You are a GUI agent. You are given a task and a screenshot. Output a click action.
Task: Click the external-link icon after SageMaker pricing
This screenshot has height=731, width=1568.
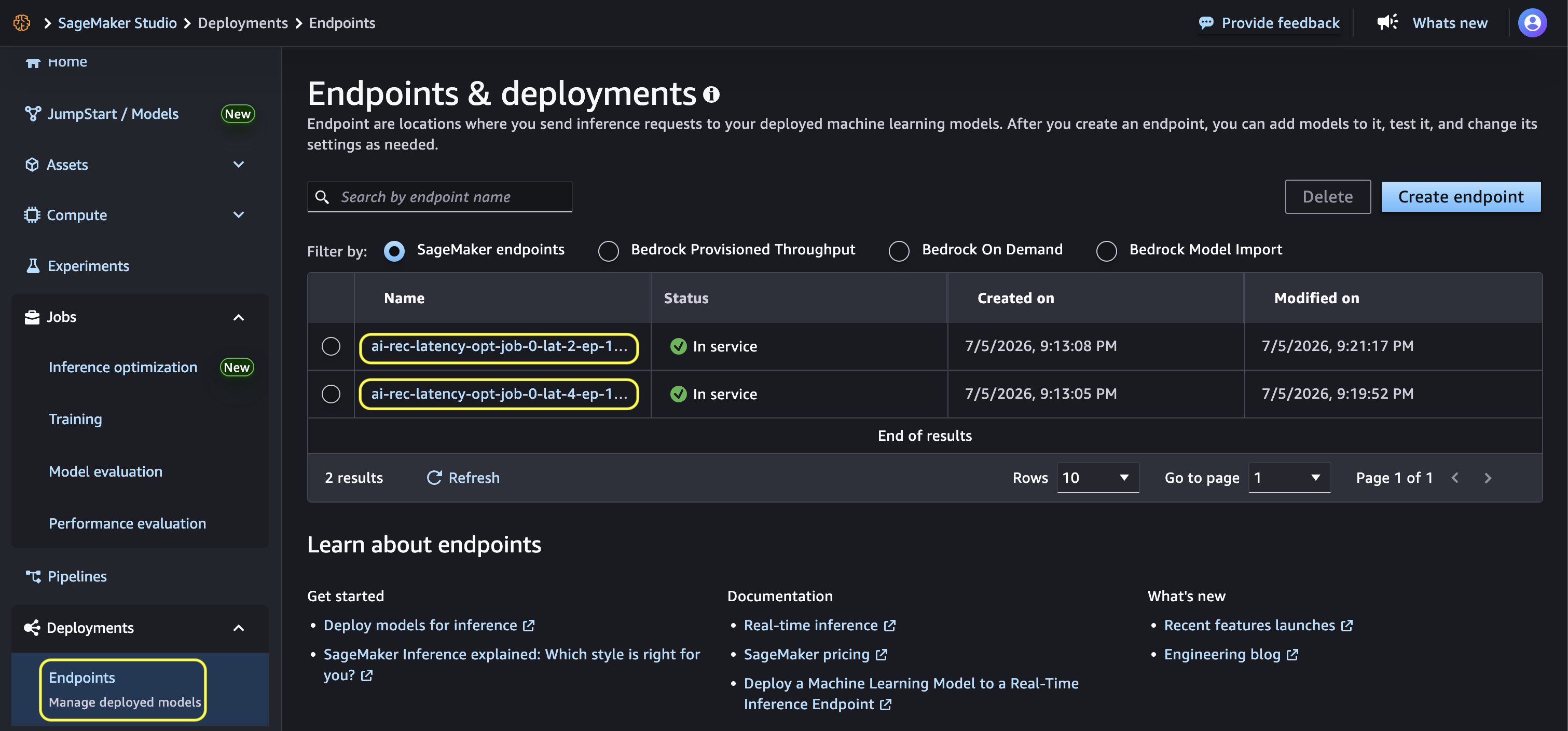coord(882,655)
